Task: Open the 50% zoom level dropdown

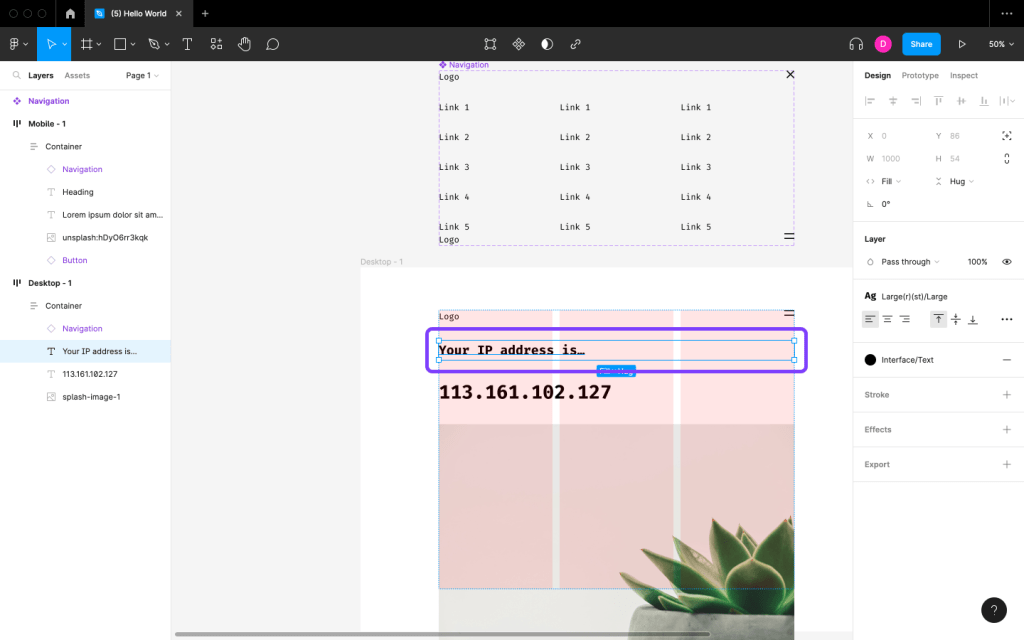Action: (x=1000, y=44)
